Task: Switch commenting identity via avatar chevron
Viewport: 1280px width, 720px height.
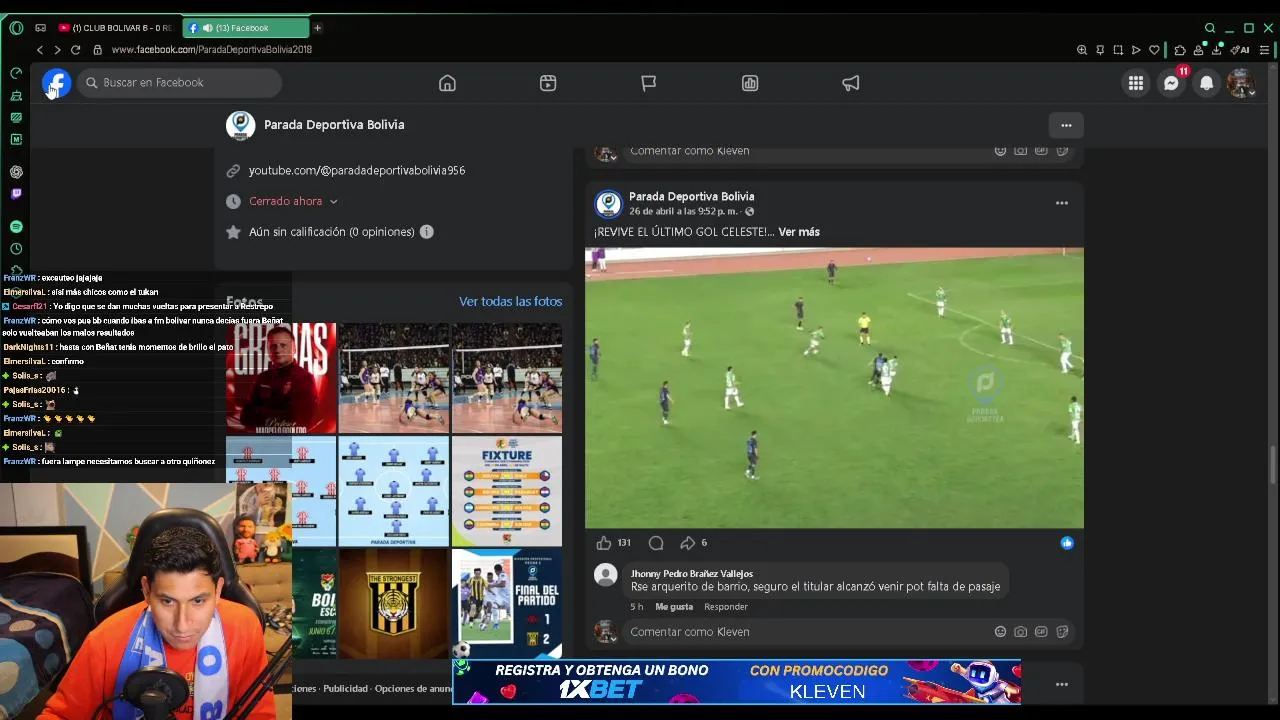Action: (x=613, y=637)
